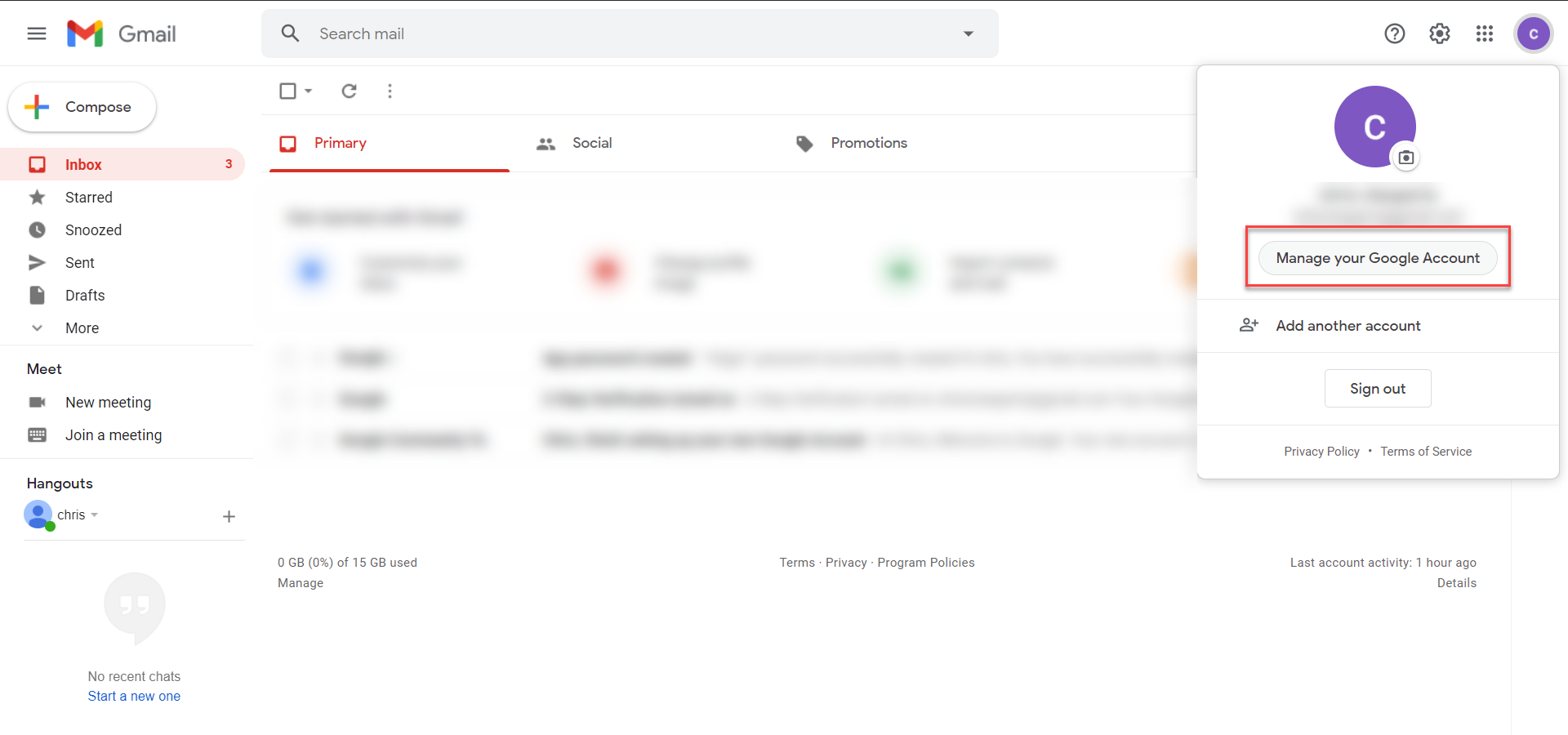Open the select options dropdown arrow
Screen dimensions: 1568x735
pyautogui.click(x=309, y=91)
